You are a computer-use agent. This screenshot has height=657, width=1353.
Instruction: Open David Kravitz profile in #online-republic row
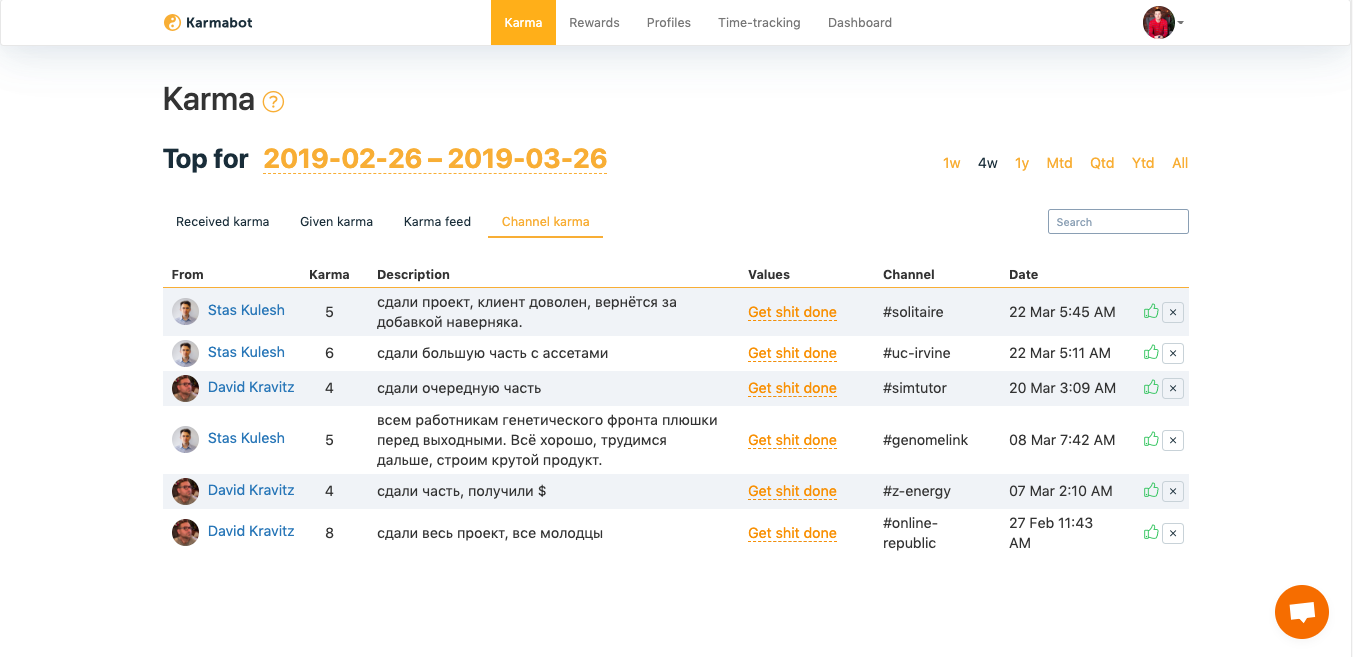251,531
